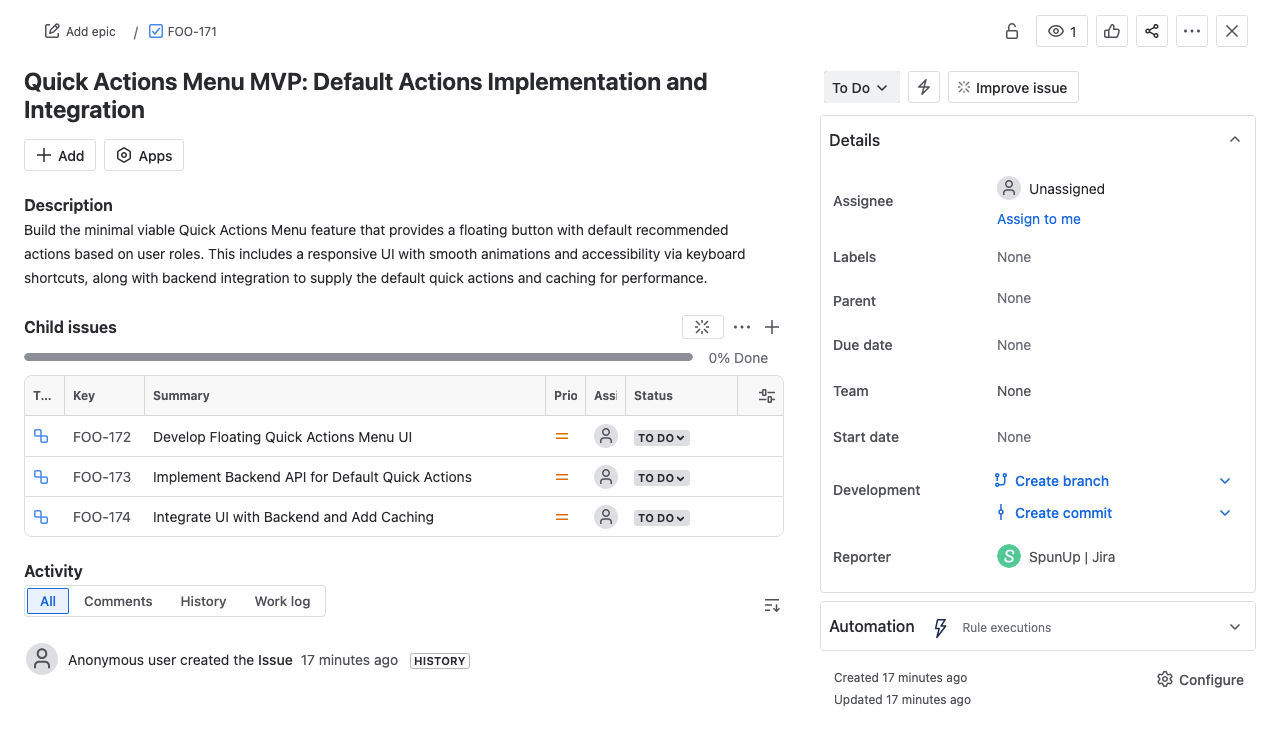This screenshot has width=1278, height=741.
Task: Open child issue key FOO-173
Action: pos(102,477)
